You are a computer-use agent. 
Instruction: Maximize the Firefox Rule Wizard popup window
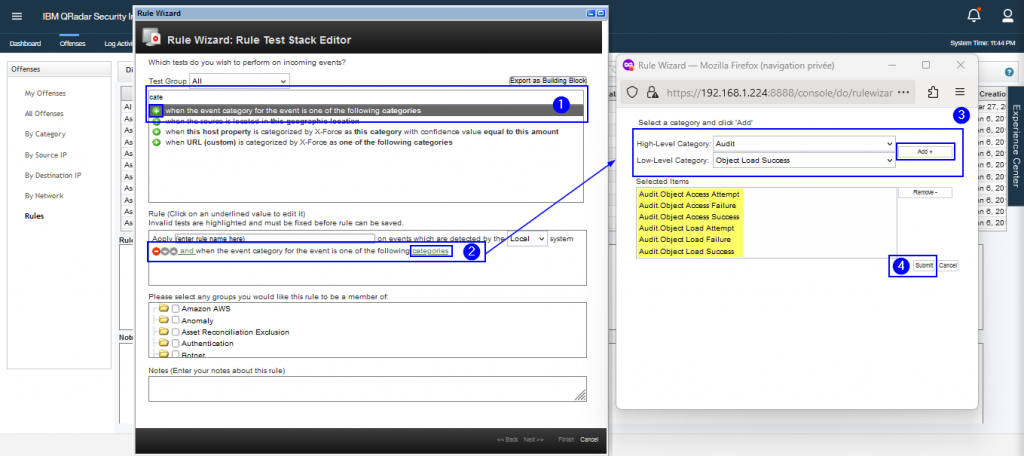(x=925, y=65)
